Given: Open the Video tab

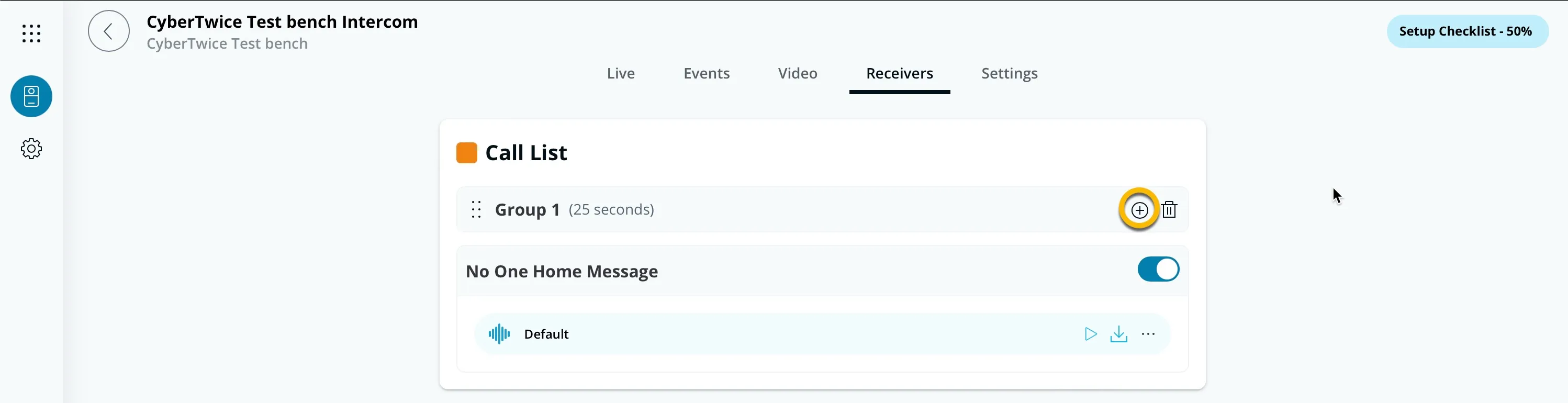Looking at the screenshot, I should pyautogui.click(x=797, y=73).
